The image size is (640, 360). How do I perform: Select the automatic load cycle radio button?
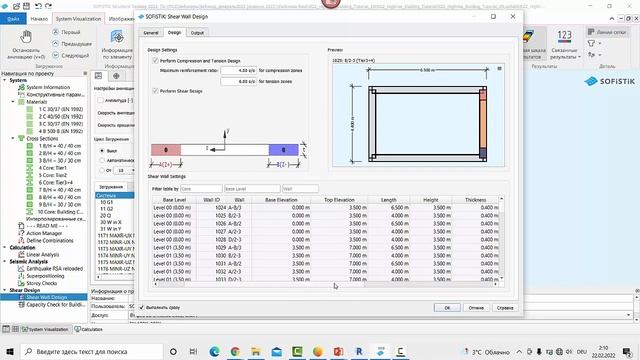102,160
